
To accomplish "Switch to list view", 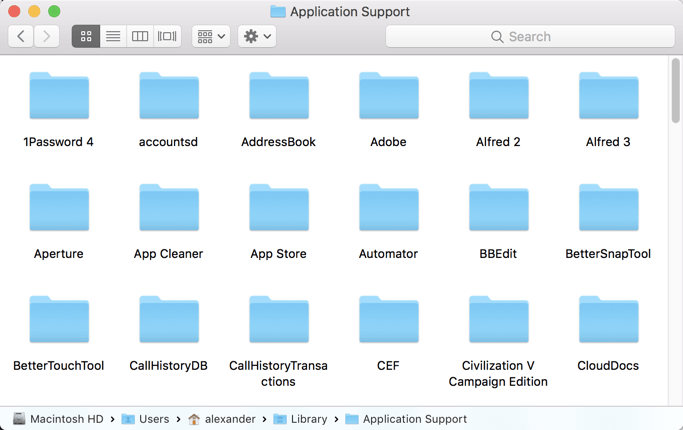I will [113, 36].
